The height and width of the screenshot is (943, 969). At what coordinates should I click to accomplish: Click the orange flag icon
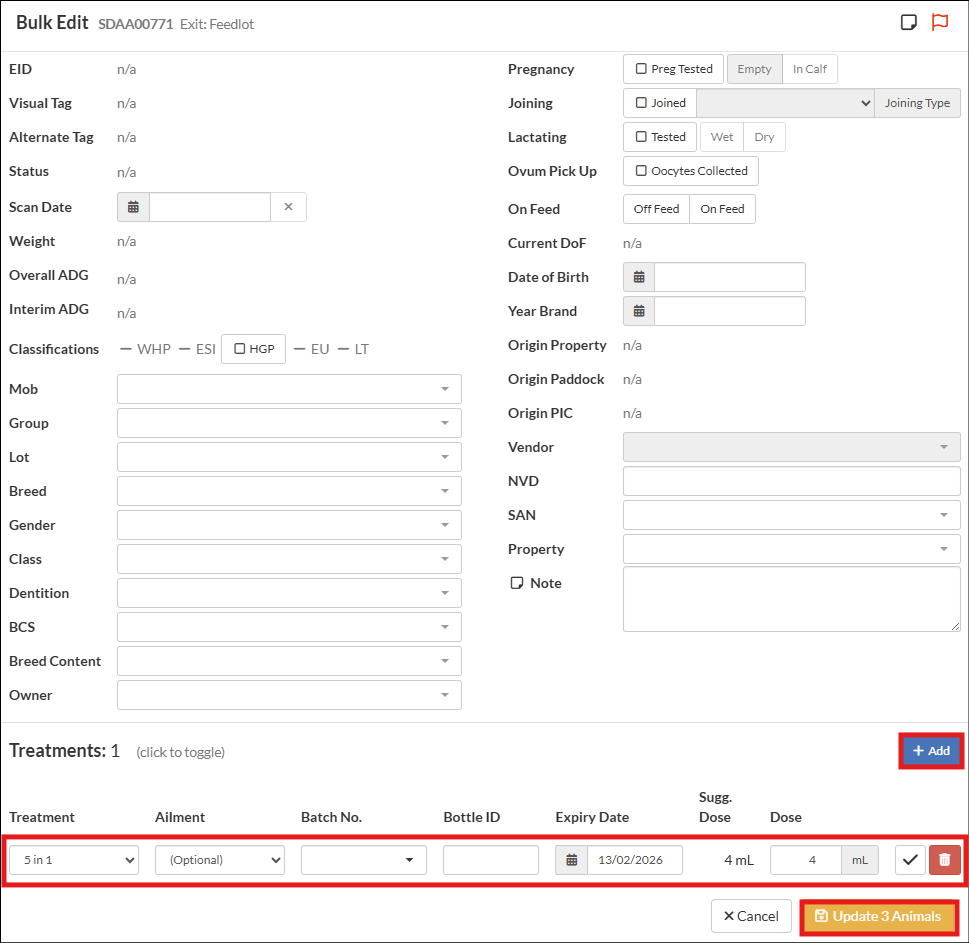pyautogui.click(x=939, y=23)
